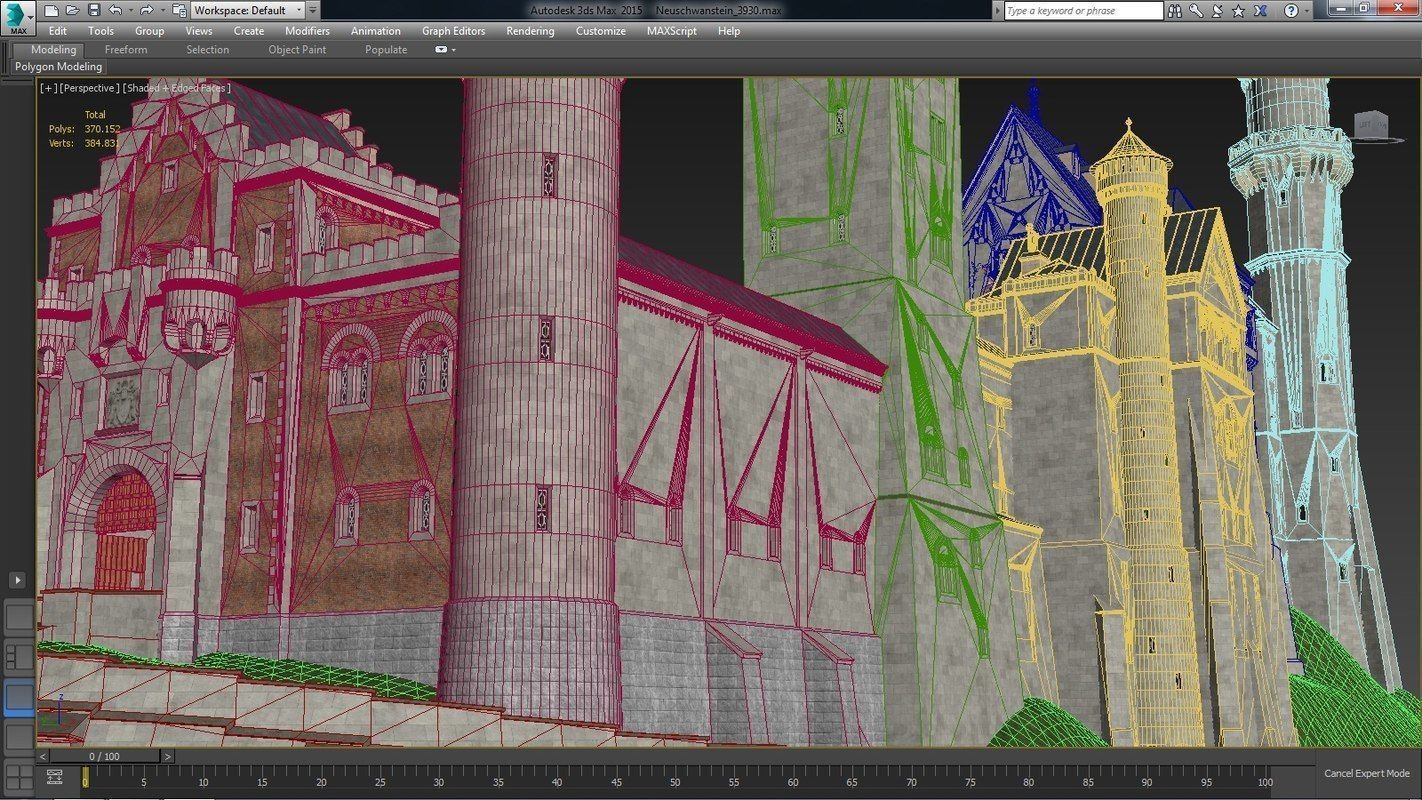The height and width of the screenshot is (800, 1422).
Task: Open the Autodesk Exchange X icon
Action: [x=1260, y=10]
